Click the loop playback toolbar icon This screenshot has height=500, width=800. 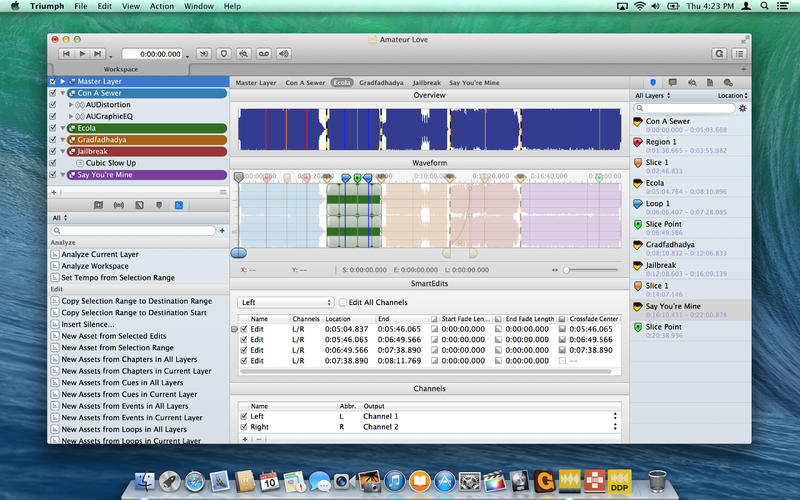click(264, 53)
